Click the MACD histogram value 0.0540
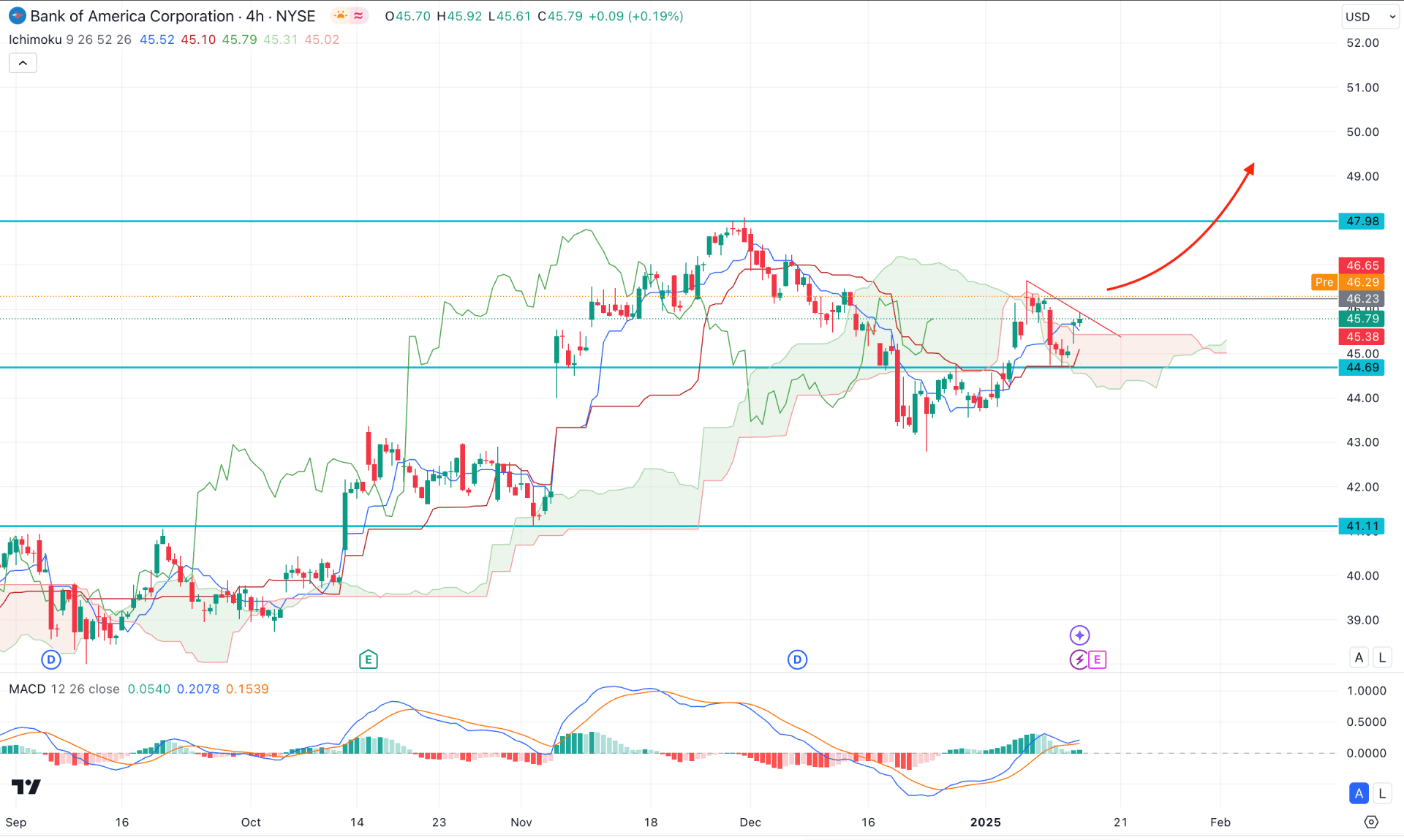This screenshot has height=840, width=1404. [149, 689]
